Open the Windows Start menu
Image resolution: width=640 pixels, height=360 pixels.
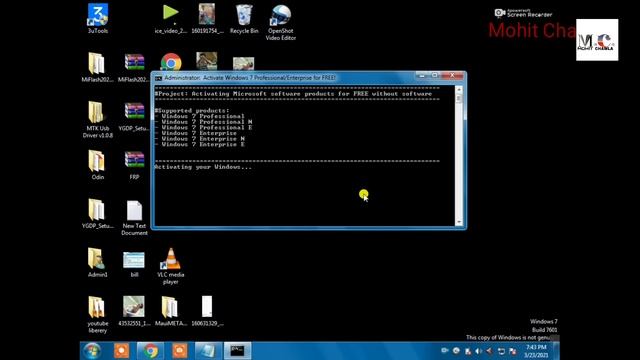pos(92,351)
